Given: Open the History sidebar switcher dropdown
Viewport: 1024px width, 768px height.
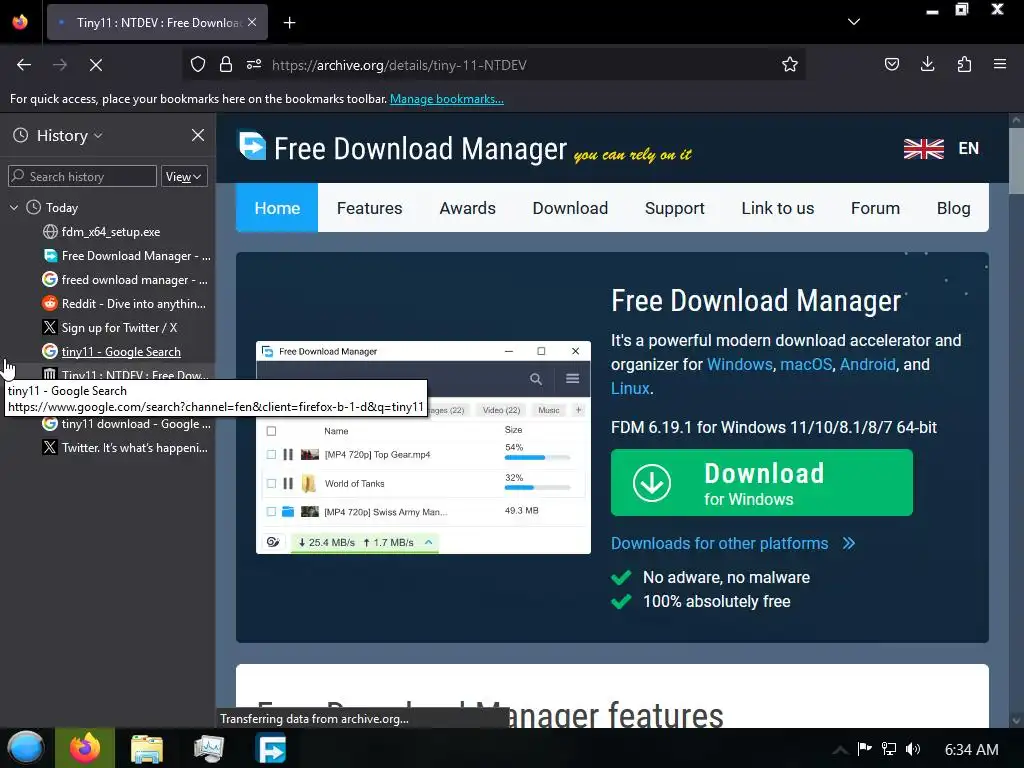Looking at the screenshot, I should (69, 135).
